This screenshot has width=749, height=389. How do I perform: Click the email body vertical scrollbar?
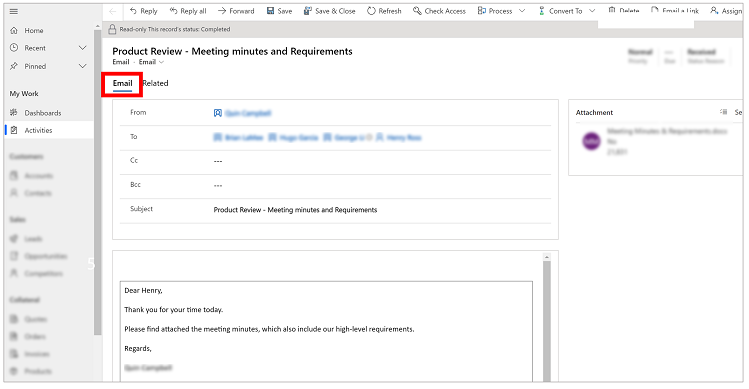coord(547,321)
